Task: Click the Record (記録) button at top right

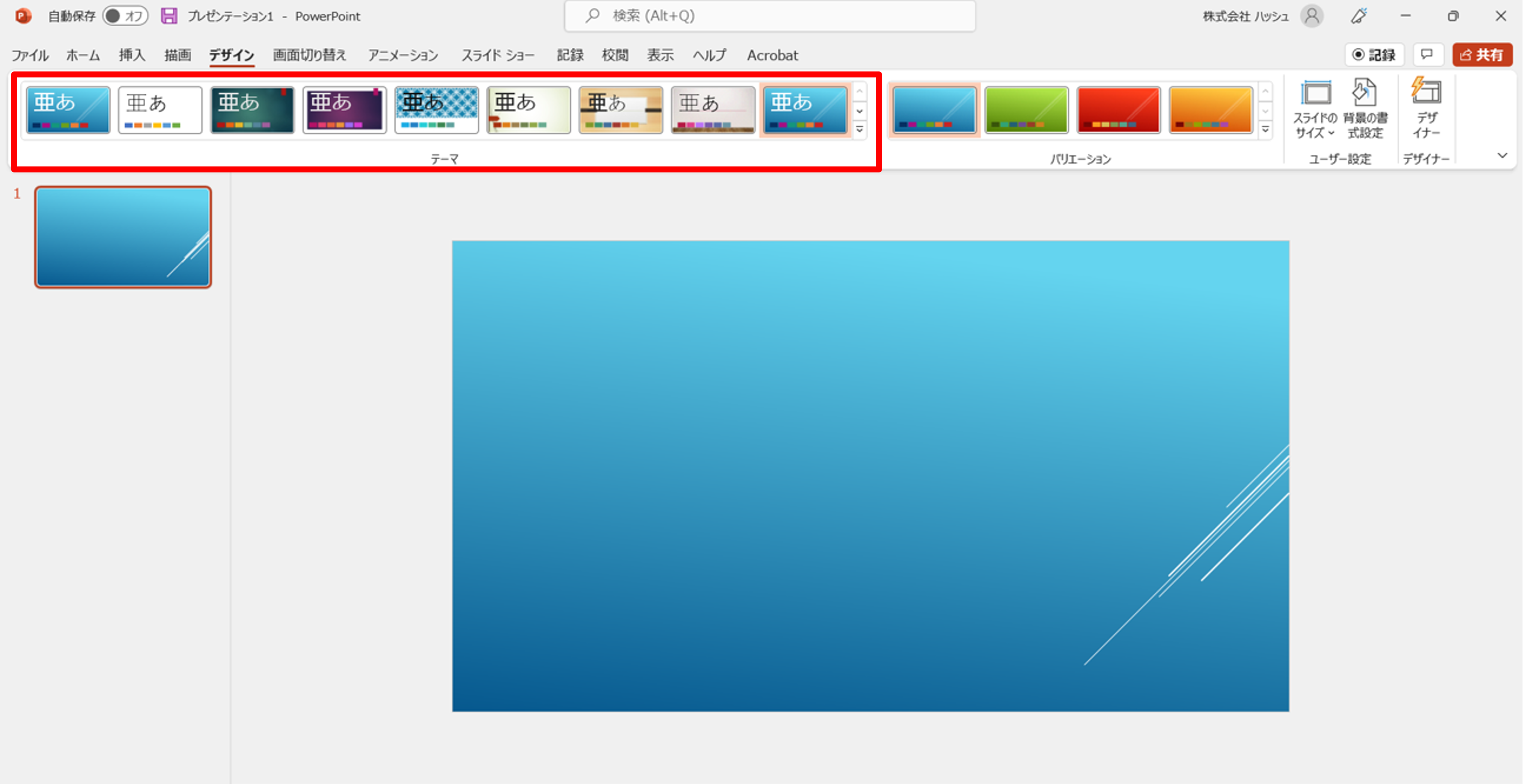Action: (x=1374, y=55)
